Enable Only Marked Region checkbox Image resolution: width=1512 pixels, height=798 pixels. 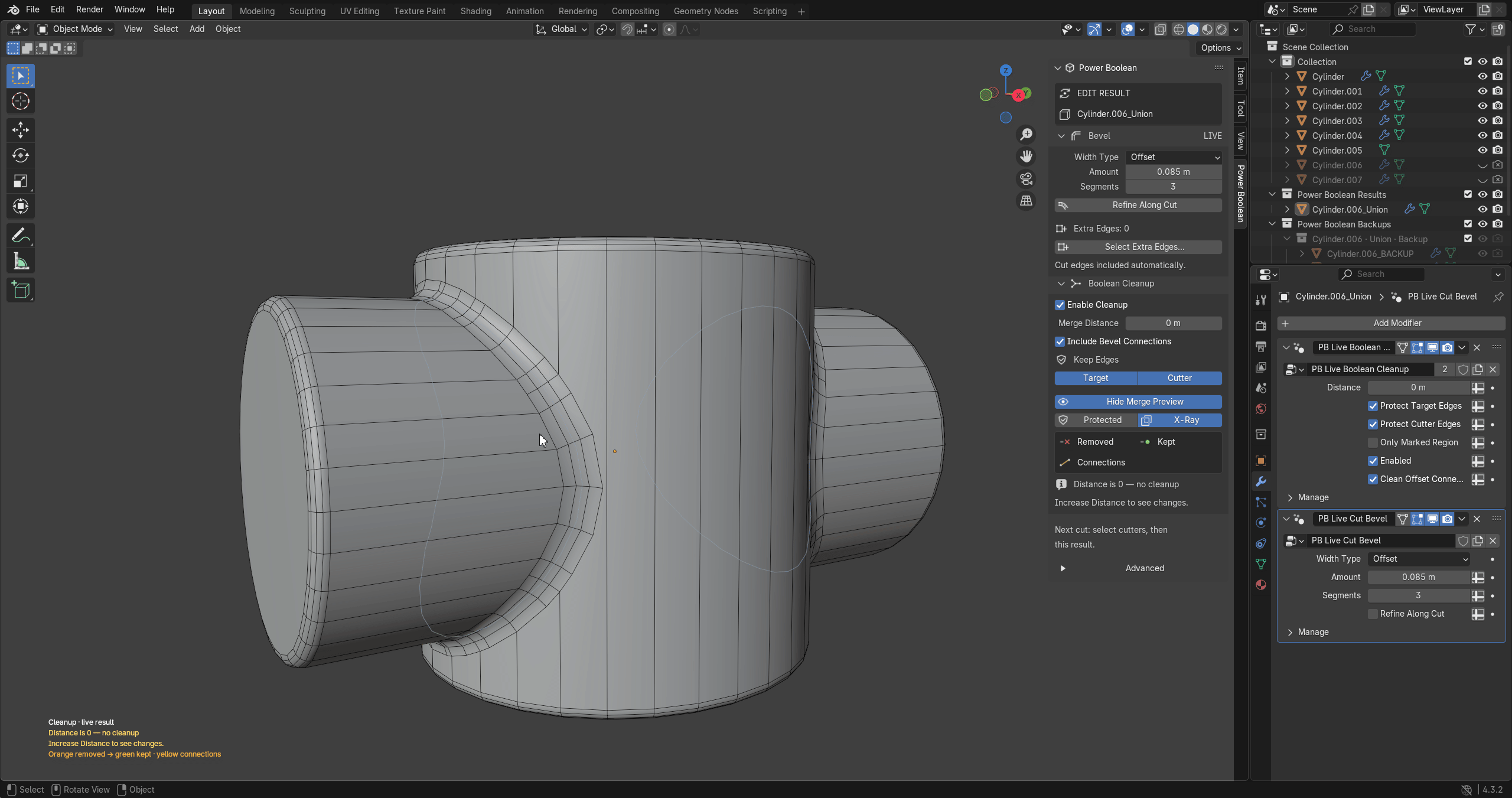(x=1373, y=442)
